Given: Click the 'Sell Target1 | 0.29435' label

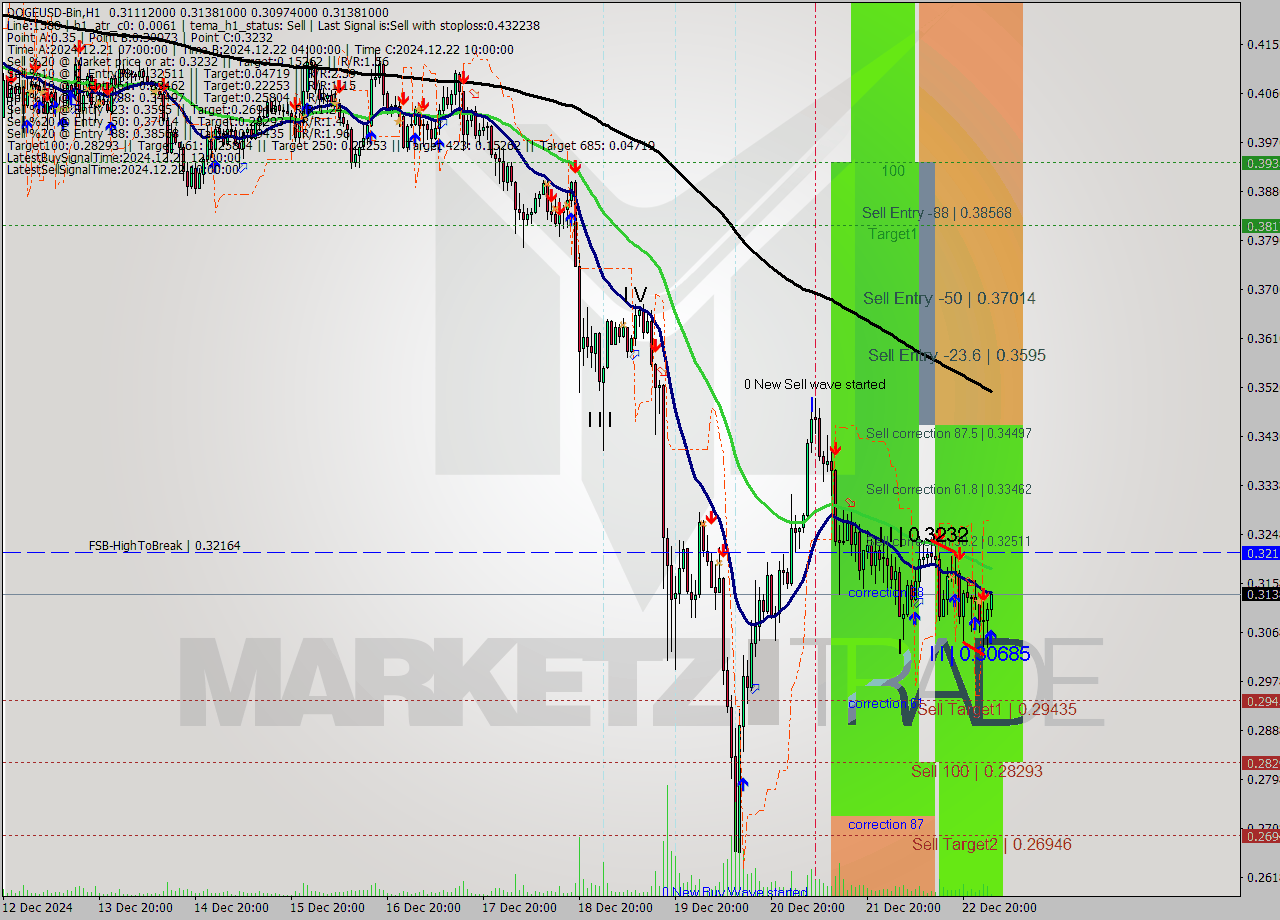Looking at the screenshot, I should pyautogui.click(x=997, y=709).
